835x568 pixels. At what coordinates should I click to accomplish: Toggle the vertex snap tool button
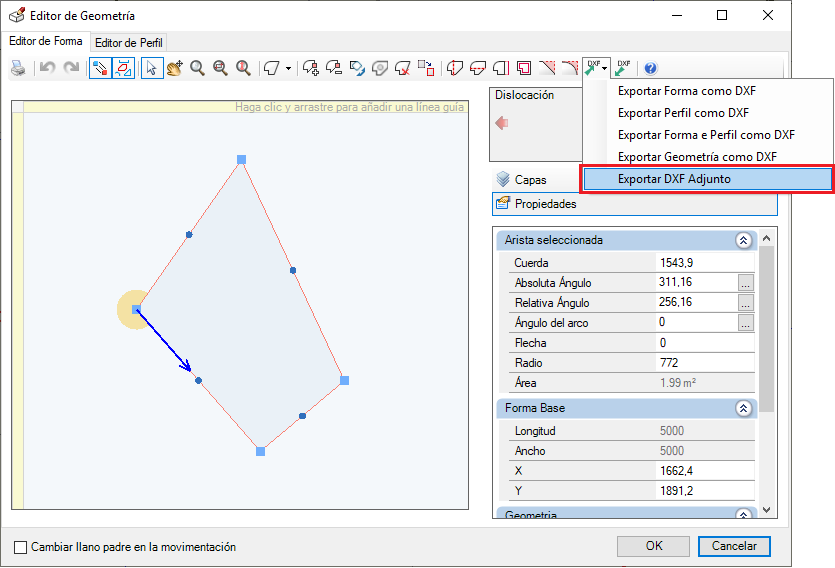[100, 68]
